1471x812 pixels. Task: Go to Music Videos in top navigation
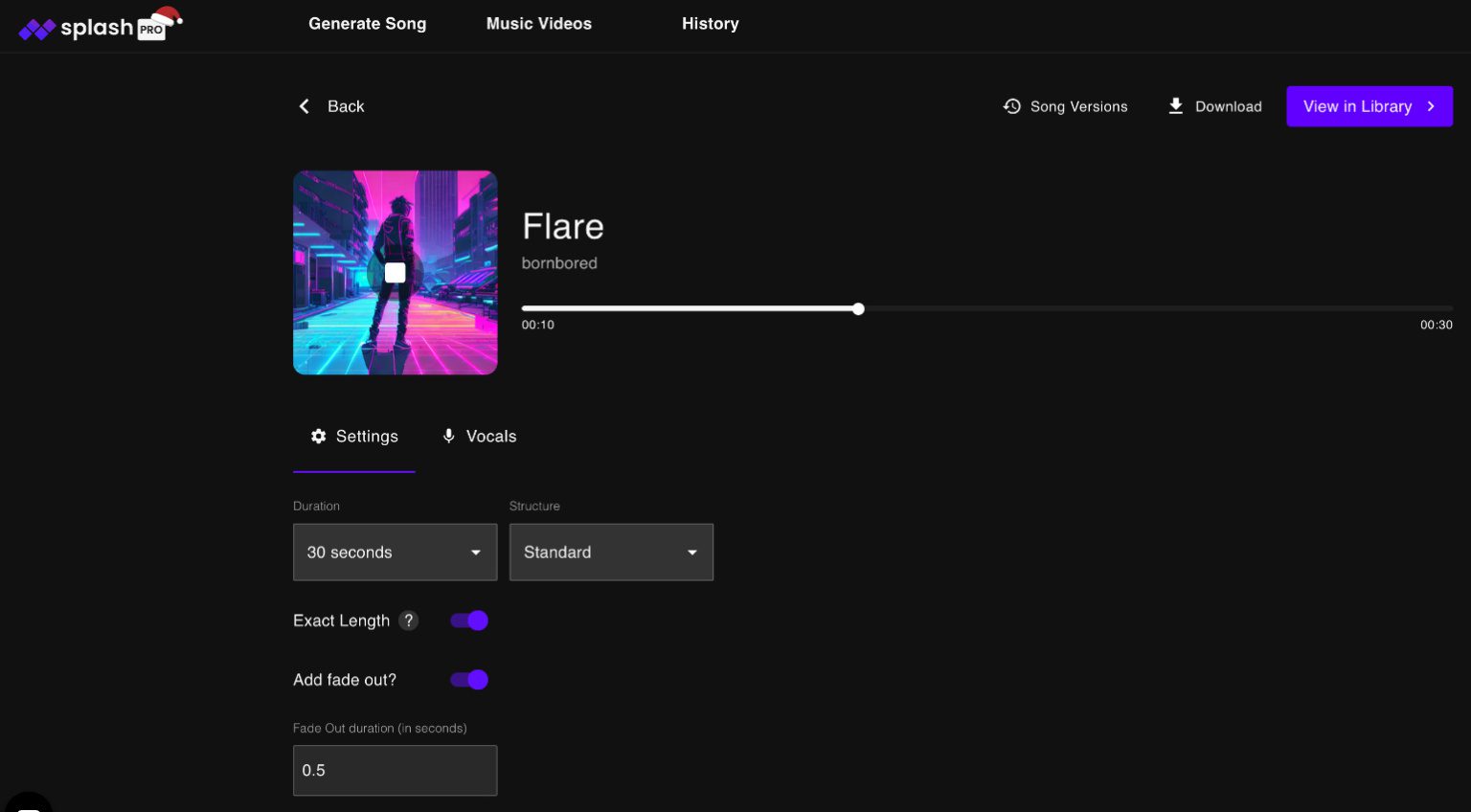point(538,24)
